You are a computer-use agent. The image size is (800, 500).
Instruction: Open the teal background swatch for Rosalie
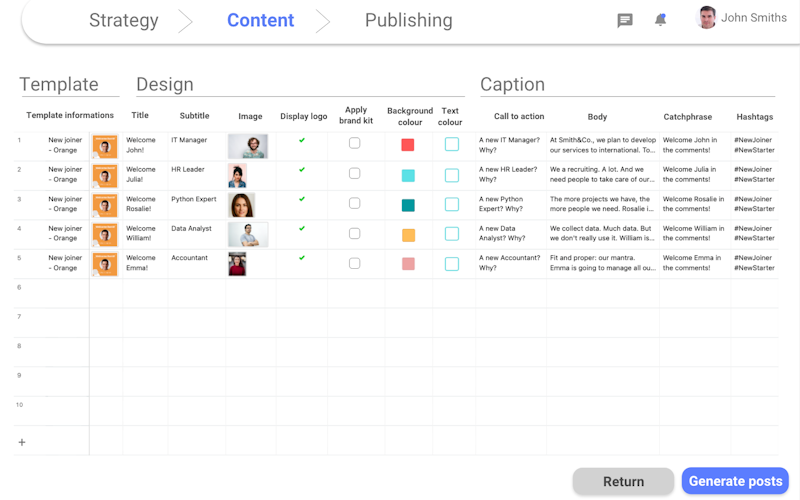[x=408, y=205]
